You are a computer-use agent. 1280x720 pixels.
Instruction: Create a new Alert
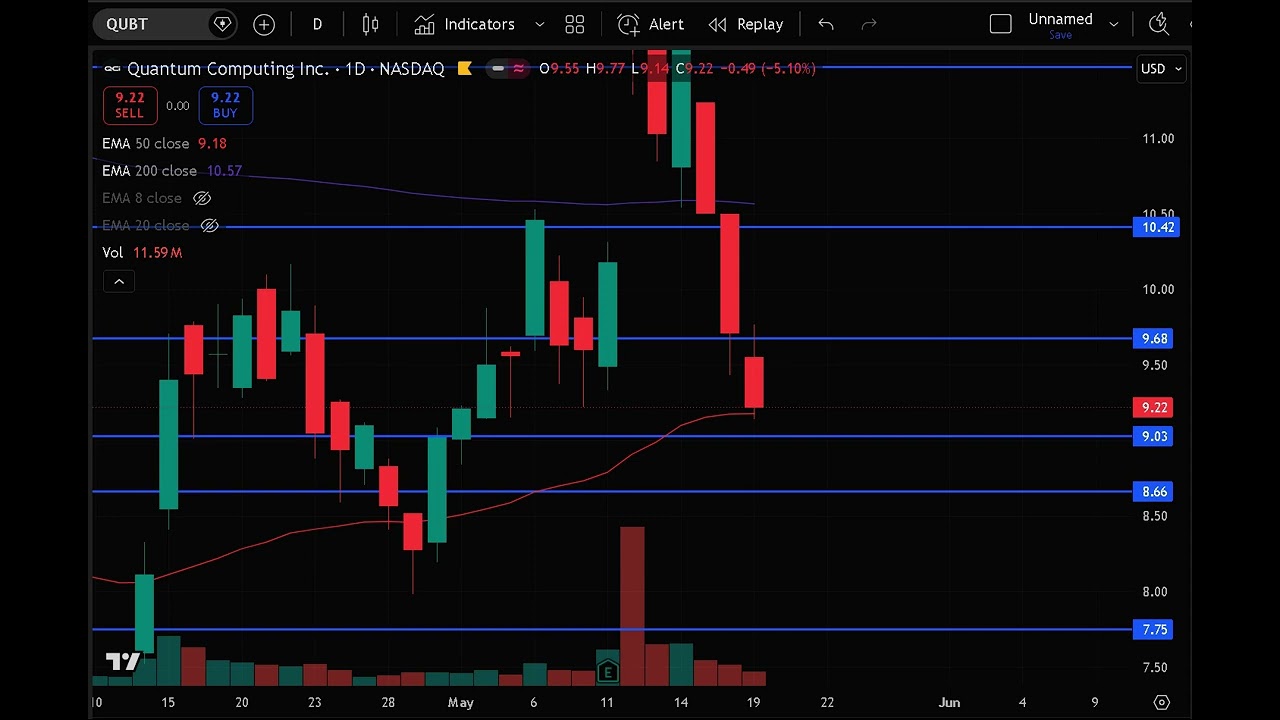coord(651,24)
